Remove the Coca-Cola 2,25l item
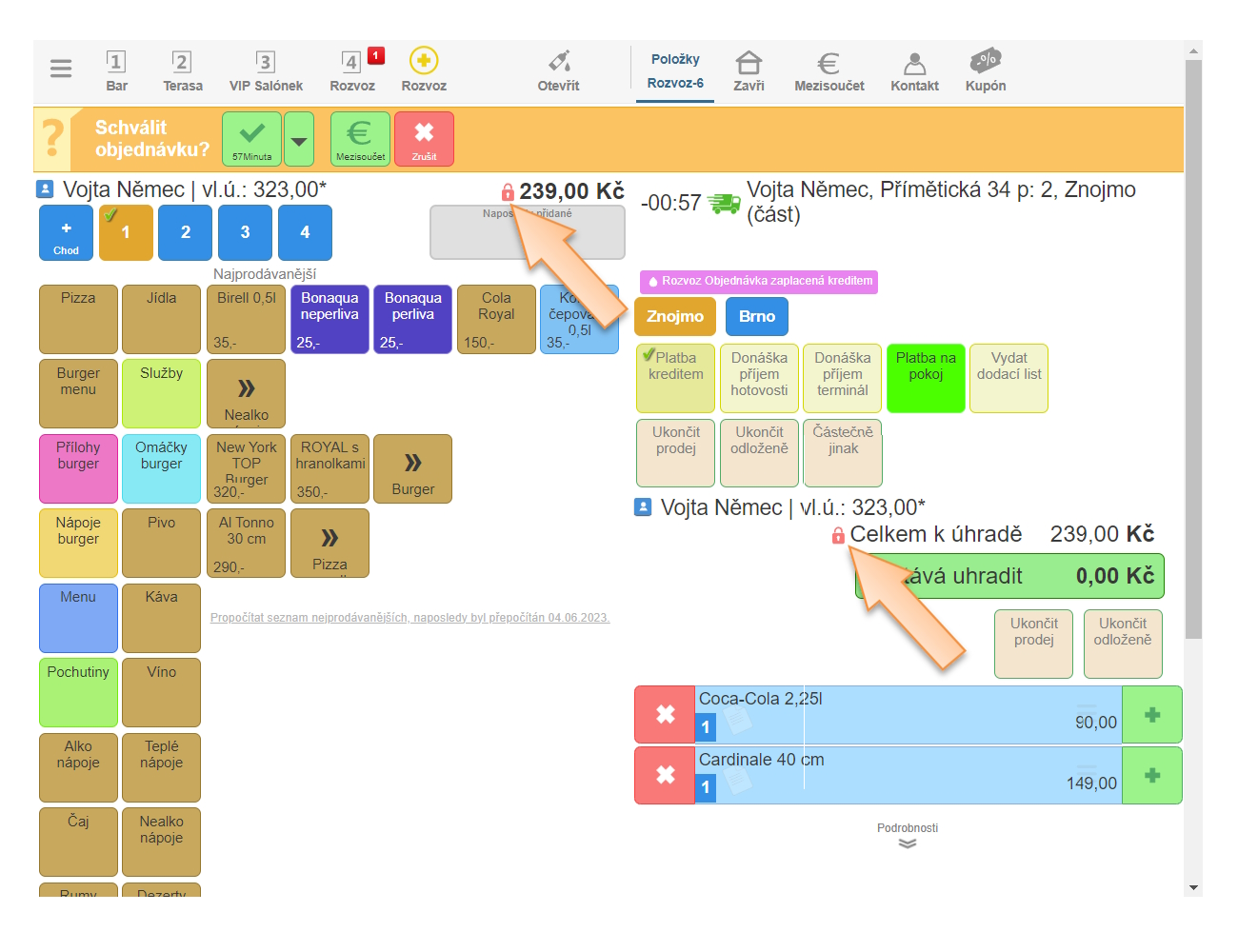The height and width of the screenshot is (952, 1238). (665, 714)
